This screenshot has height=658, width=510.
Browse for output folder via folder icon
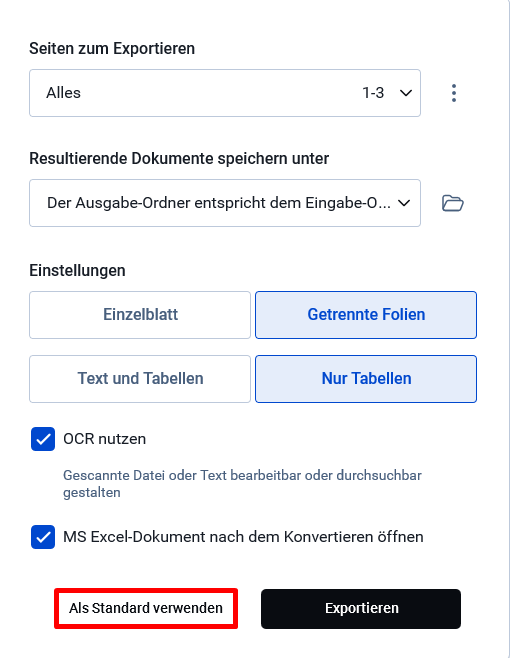click(x=452, y=203)
